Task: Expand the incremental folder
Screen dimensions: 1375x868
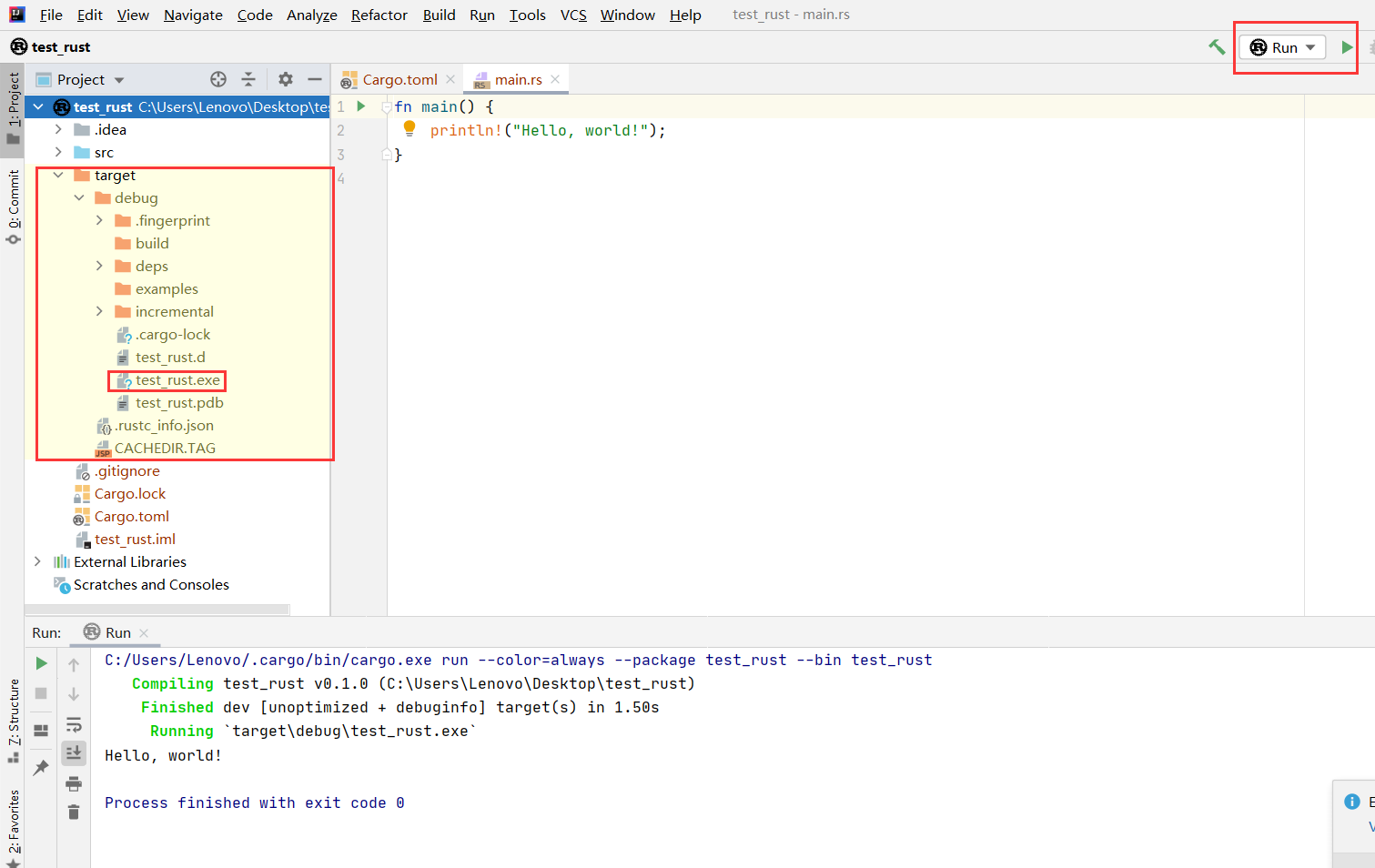Action: [x=99, y=311]
